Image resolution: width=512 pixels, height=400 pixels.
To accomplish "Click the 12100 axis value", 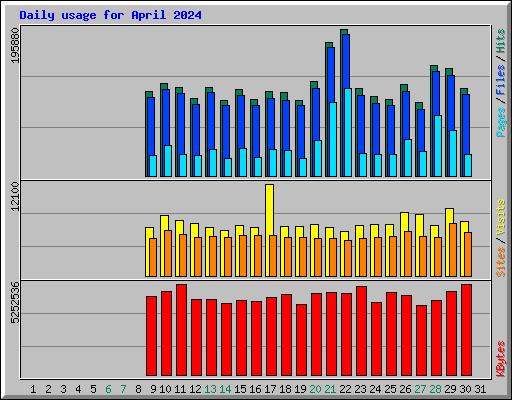I will coord(15,197).
